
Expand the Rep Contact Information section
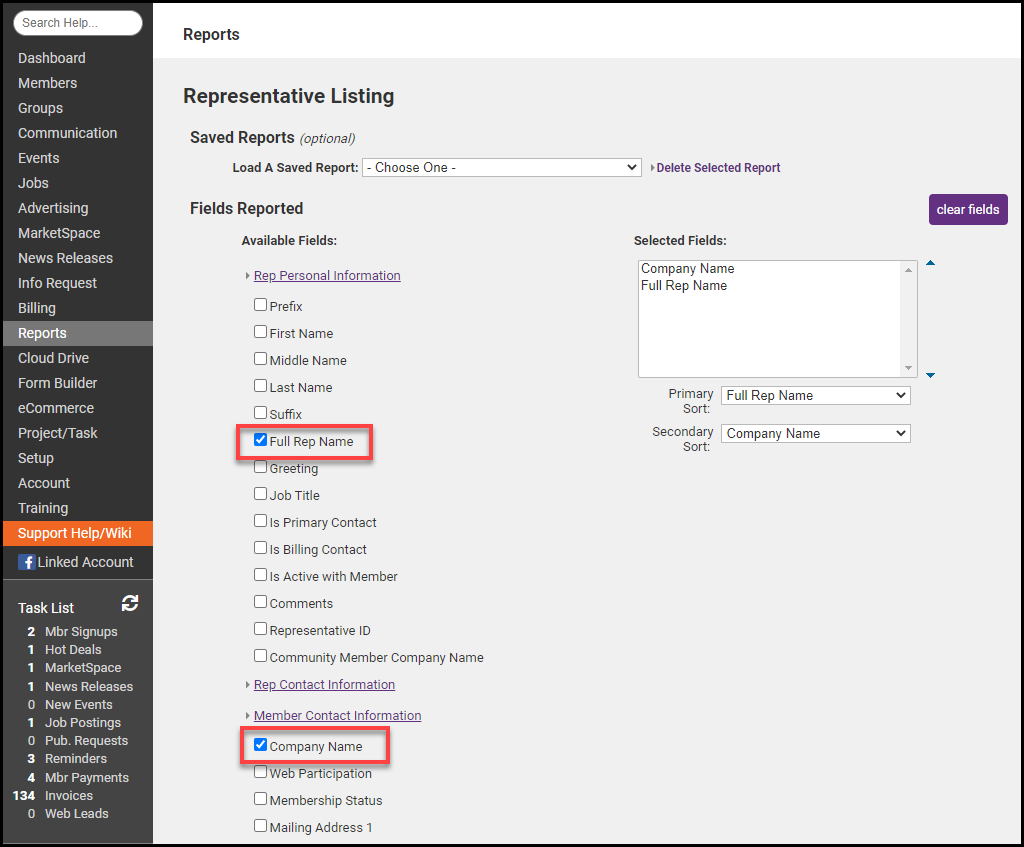324,685
